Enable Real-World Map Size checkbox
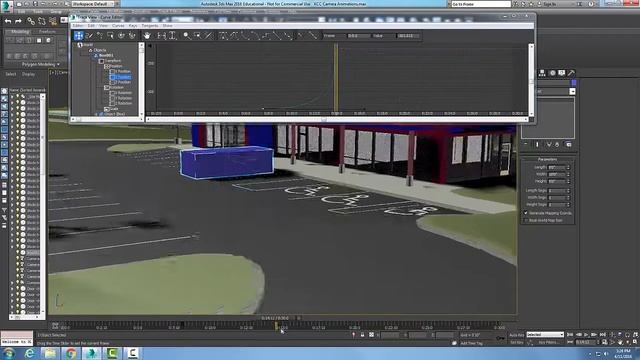This screenshot has width=640, height=360. click(x=526, y=220)
